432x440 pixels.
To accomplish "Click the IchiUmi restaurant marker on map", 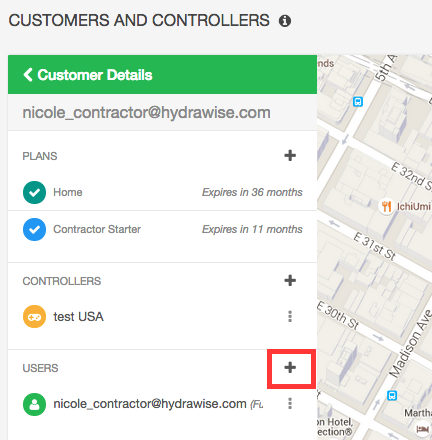I will [x=386, y=207].
